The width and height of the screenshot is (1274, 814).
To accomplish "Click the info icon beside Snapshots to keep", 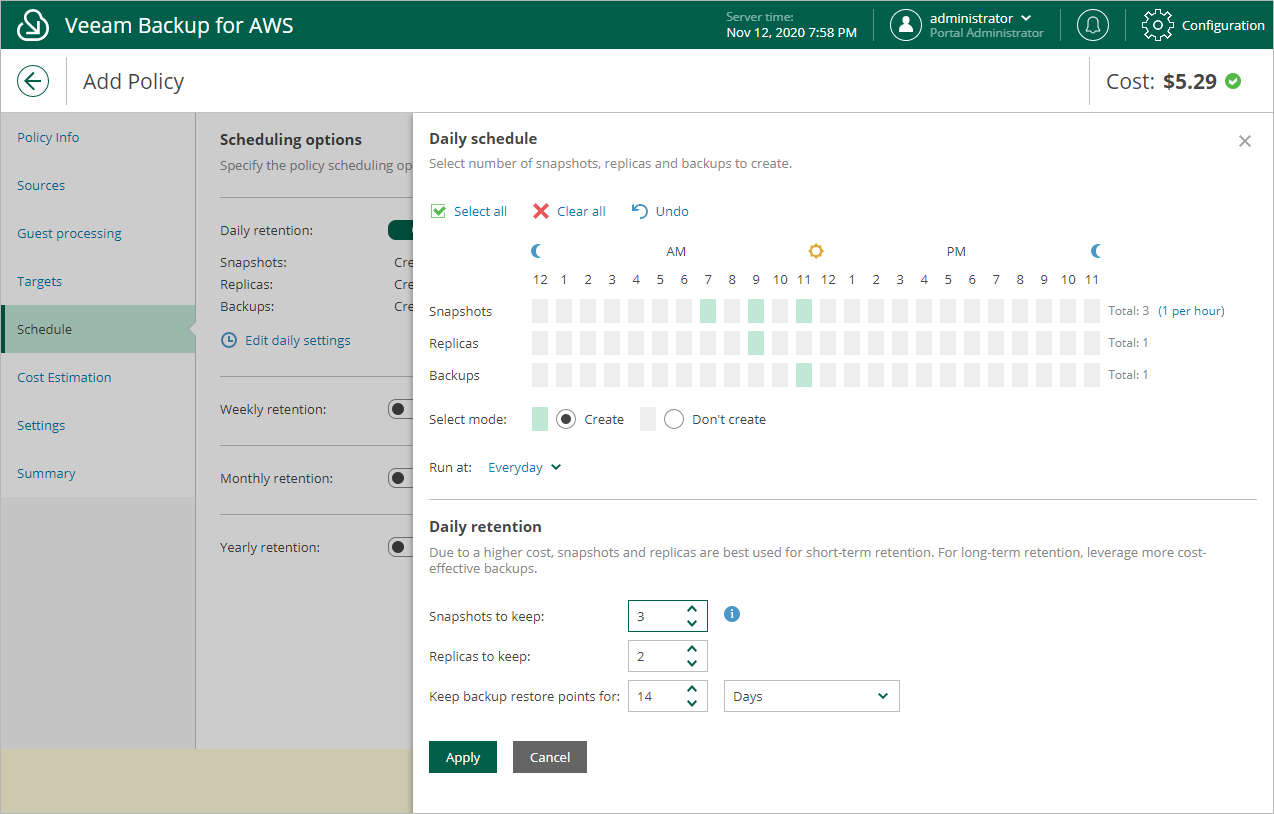I will (x=732, y=614).
